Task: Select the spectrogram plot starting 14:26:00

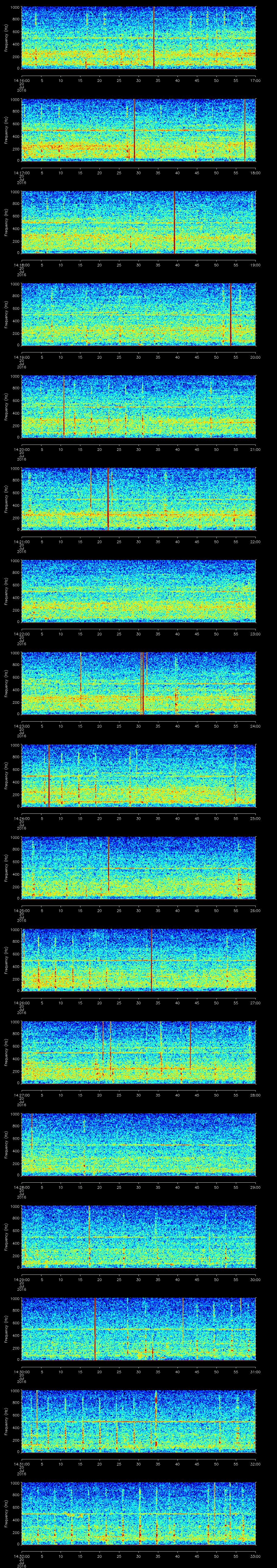Action: pyautogui.click(x=138, y=960)
